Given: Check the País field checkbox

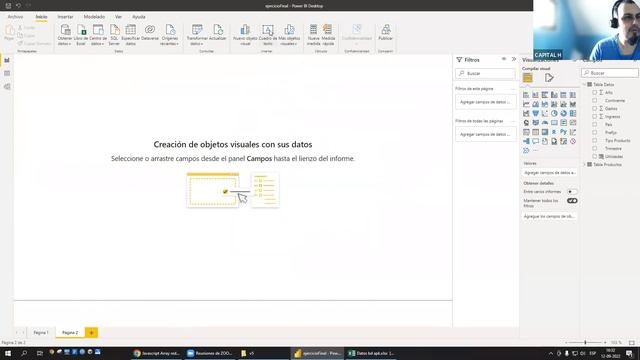Looking at the screenshot, I should point(595,124).
